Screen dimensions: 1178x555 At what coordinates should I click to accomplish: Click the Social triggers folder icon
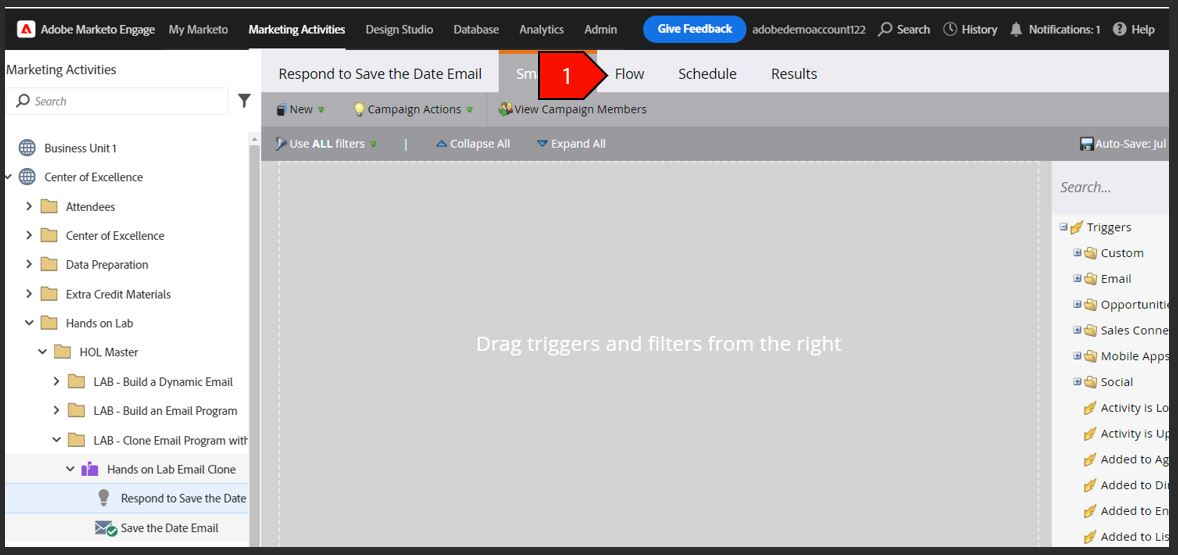(x=1091, y=382)
